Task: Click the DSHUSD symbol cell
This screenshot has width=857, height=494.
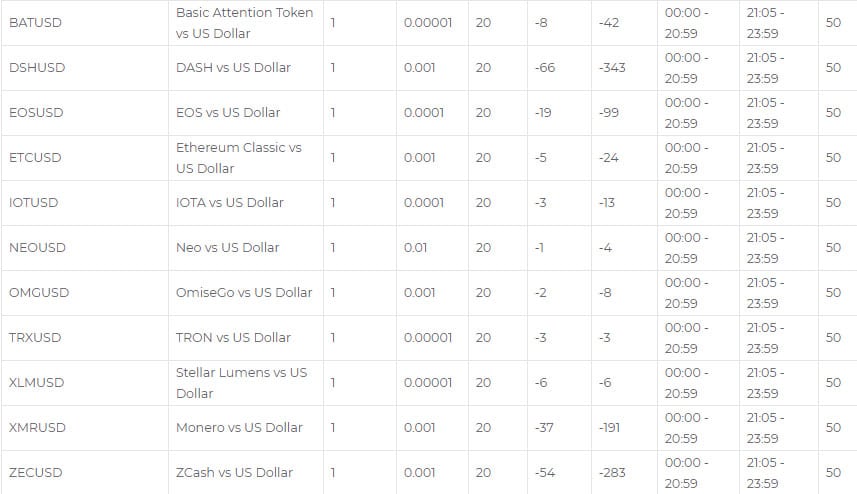Action: tap(36, 67)
